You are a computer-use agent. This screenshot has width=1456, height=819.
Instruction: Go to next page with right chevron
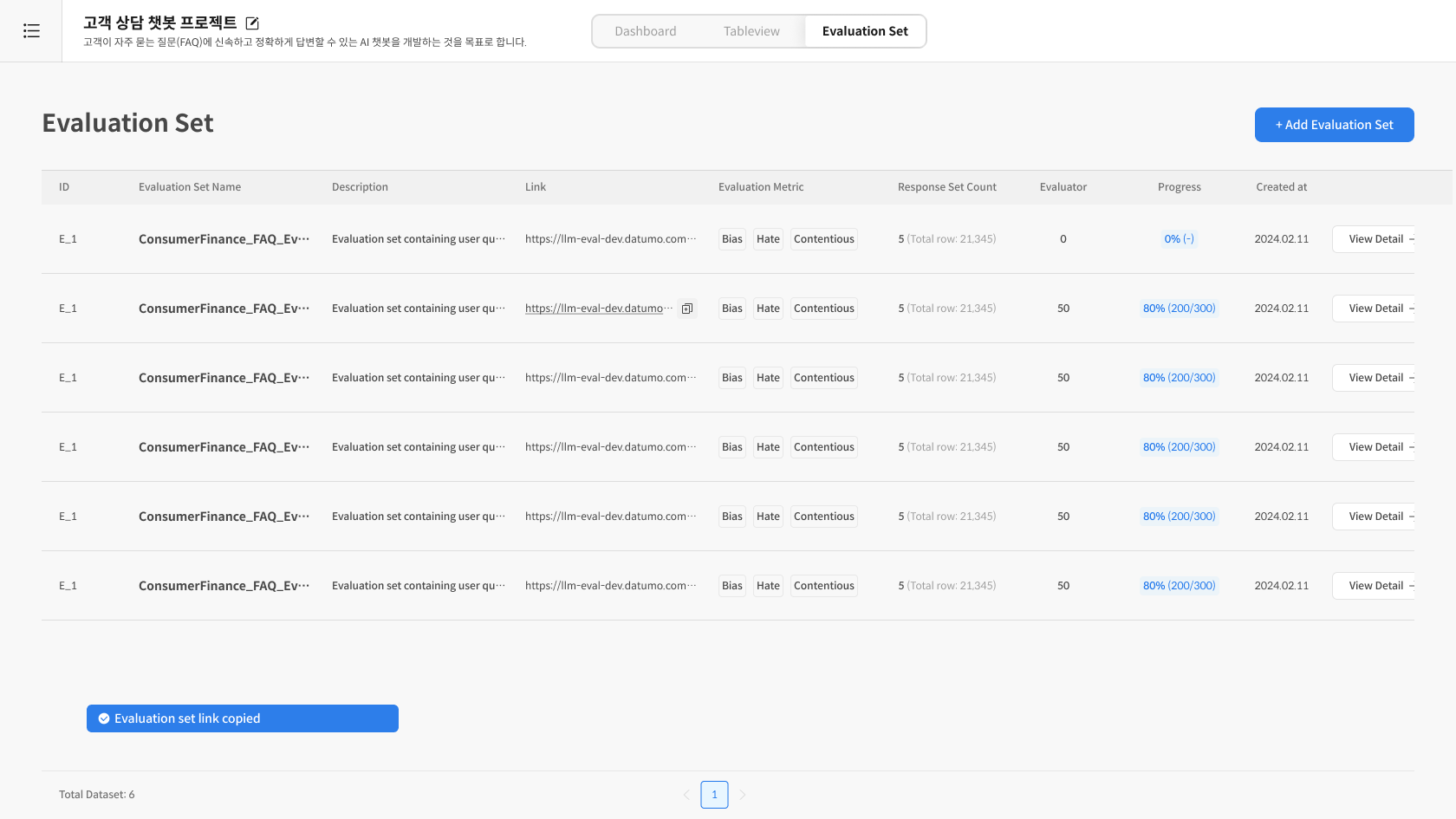pyautogui.click(x=743, y=795)
